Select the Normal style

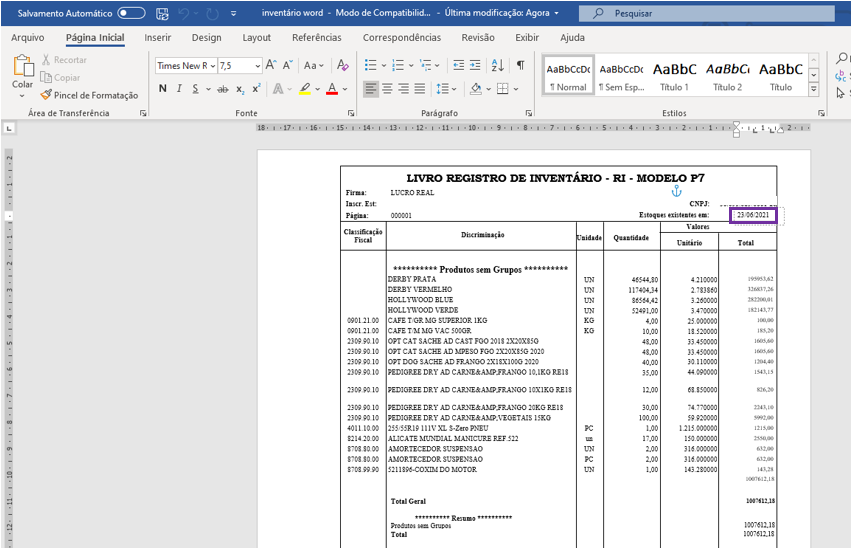pos(568,76)
